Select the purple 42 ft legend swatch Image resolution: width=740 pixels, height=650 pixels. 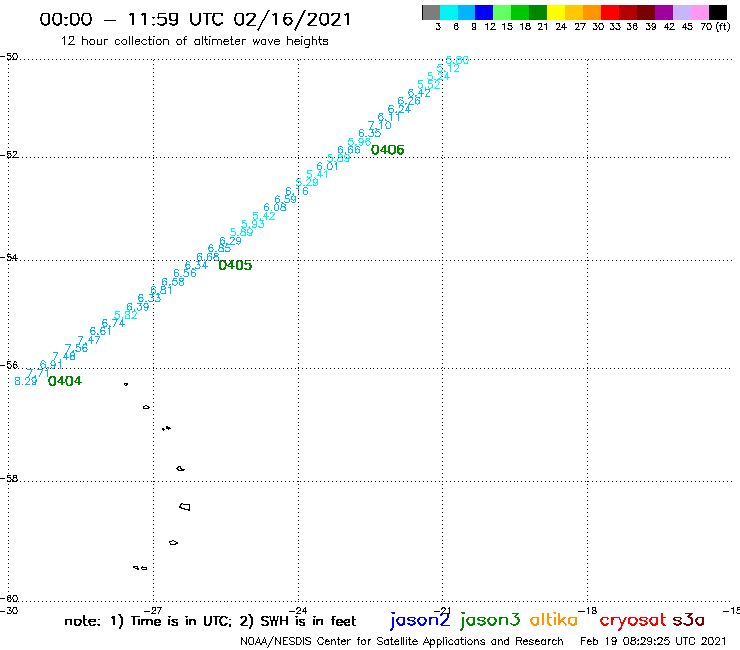pyautogui.click(x=664, y=12)
